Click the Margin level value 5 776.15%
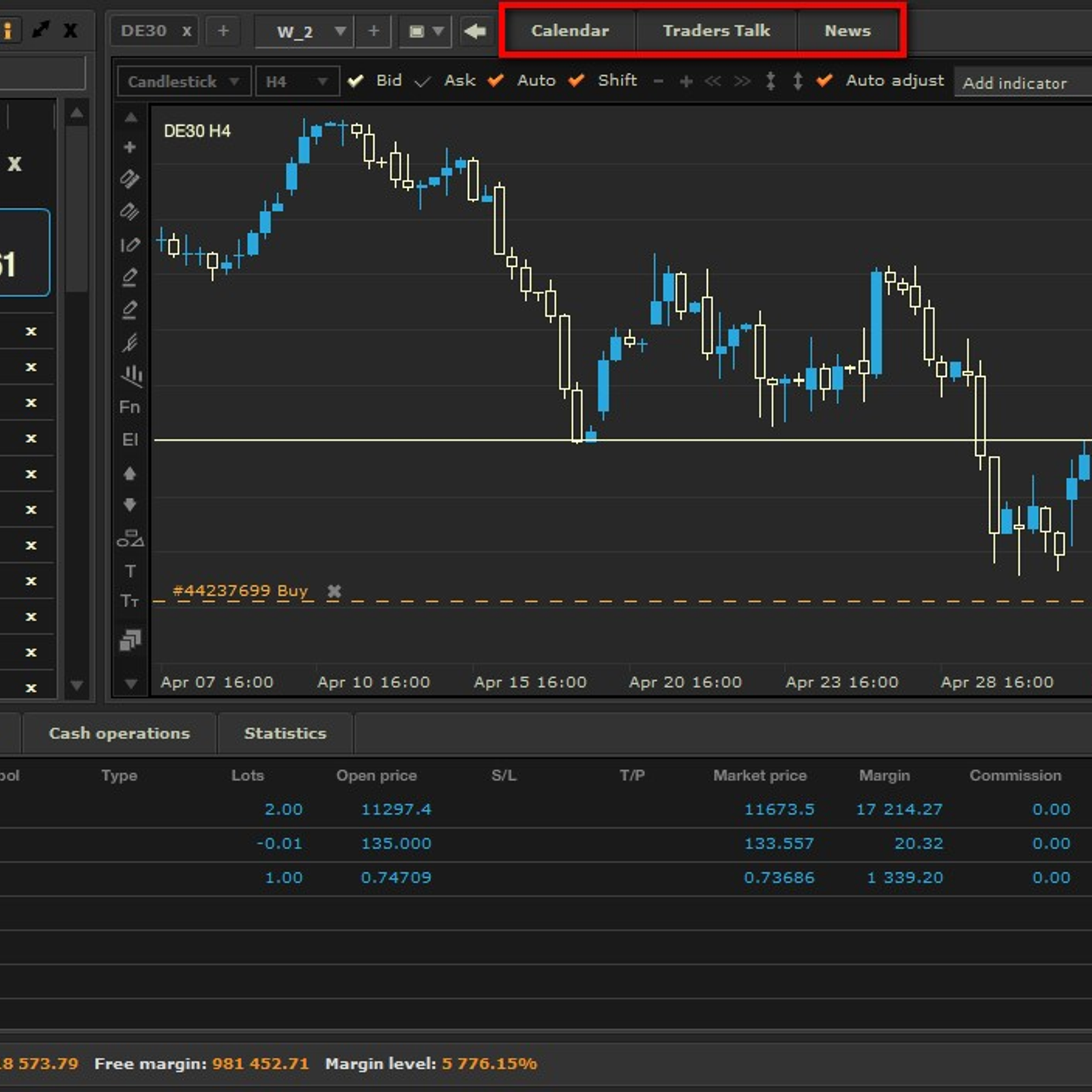Viewport: 1092px width, 1092px height. [x=489, y=1063]
